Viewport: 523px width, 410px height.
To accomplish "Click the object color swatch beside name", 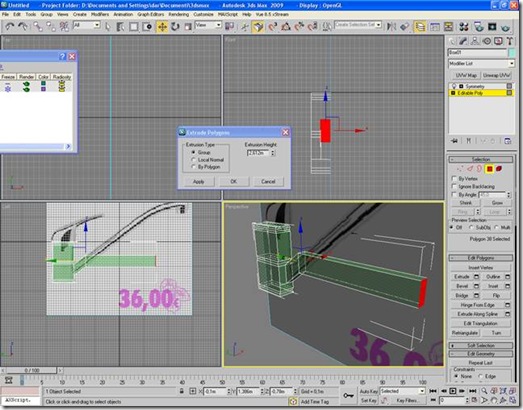I will point(511,52).
